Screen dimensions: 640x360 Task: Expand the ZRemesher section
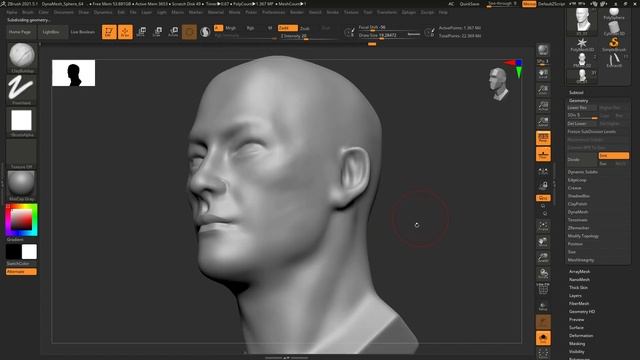pos(578,228)
